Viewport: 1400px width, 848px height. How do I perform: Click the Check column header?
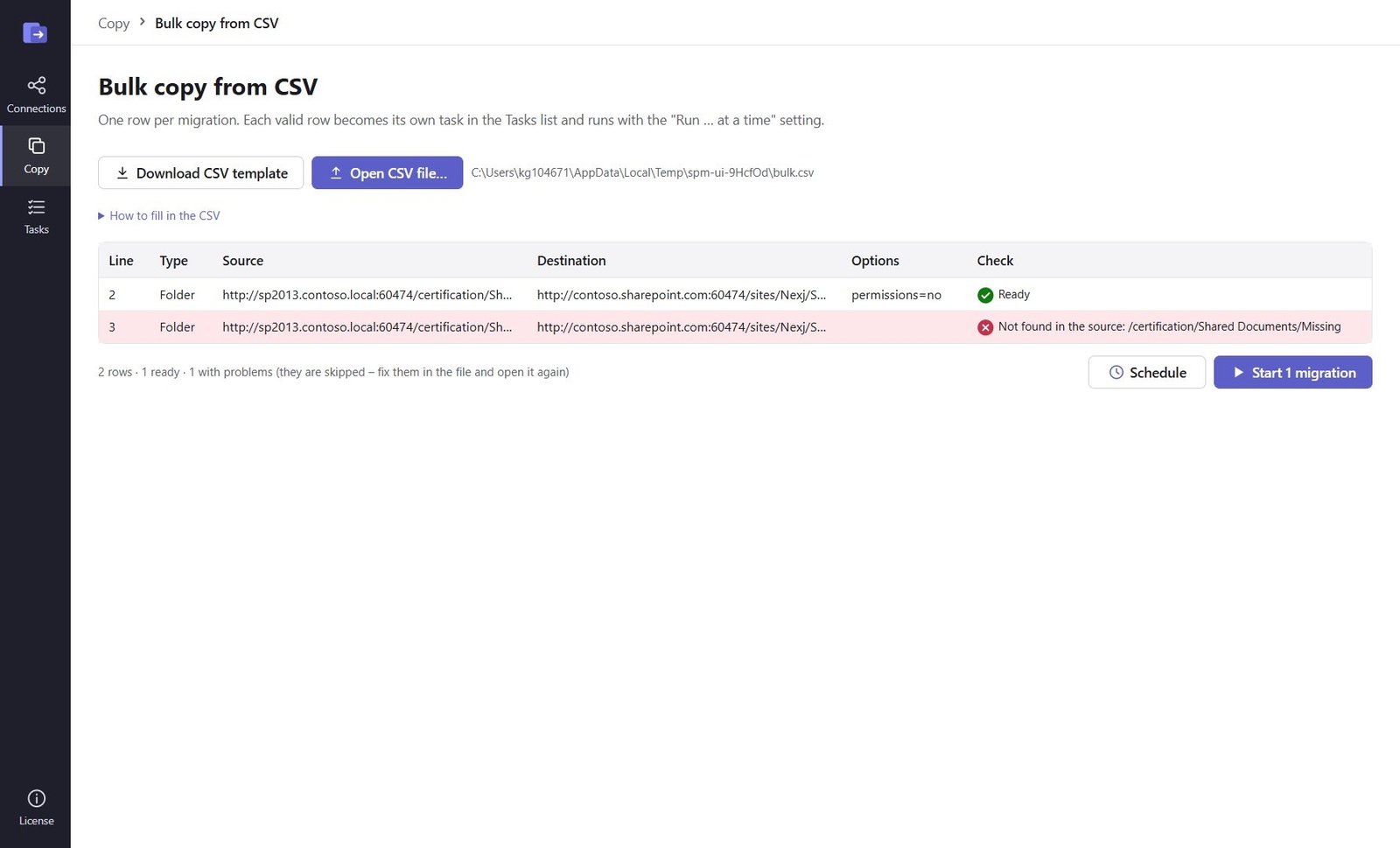[995, 261]
